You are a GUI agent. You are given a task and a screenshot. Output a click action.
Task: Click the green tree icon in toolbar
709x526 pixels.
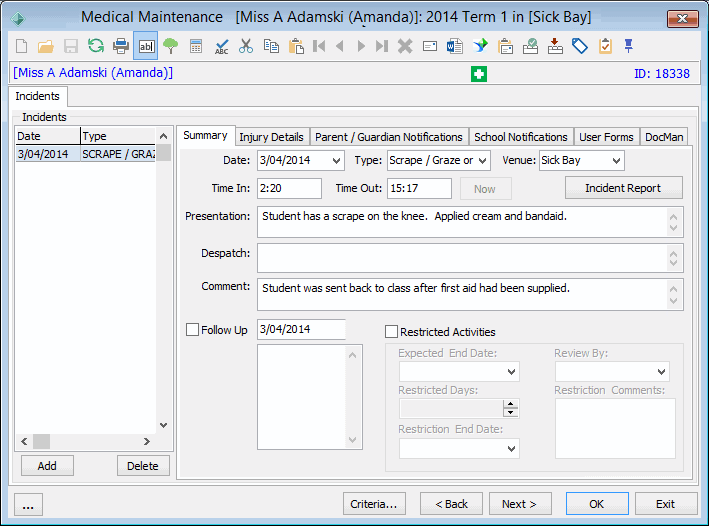coord(170,46)
